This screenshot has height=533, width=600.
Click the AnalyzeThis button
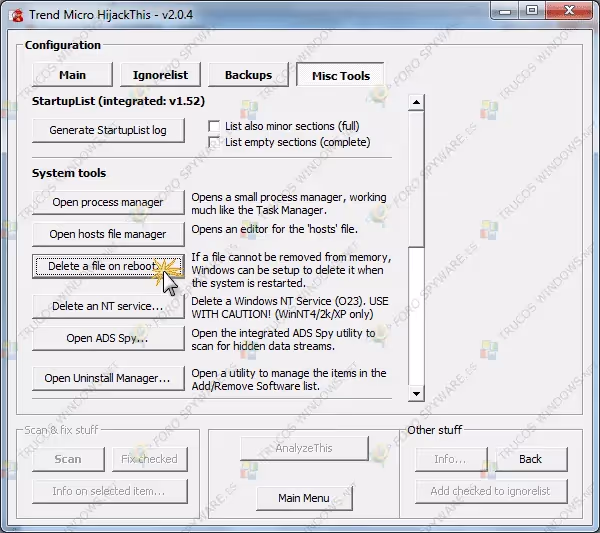(304, 448)
